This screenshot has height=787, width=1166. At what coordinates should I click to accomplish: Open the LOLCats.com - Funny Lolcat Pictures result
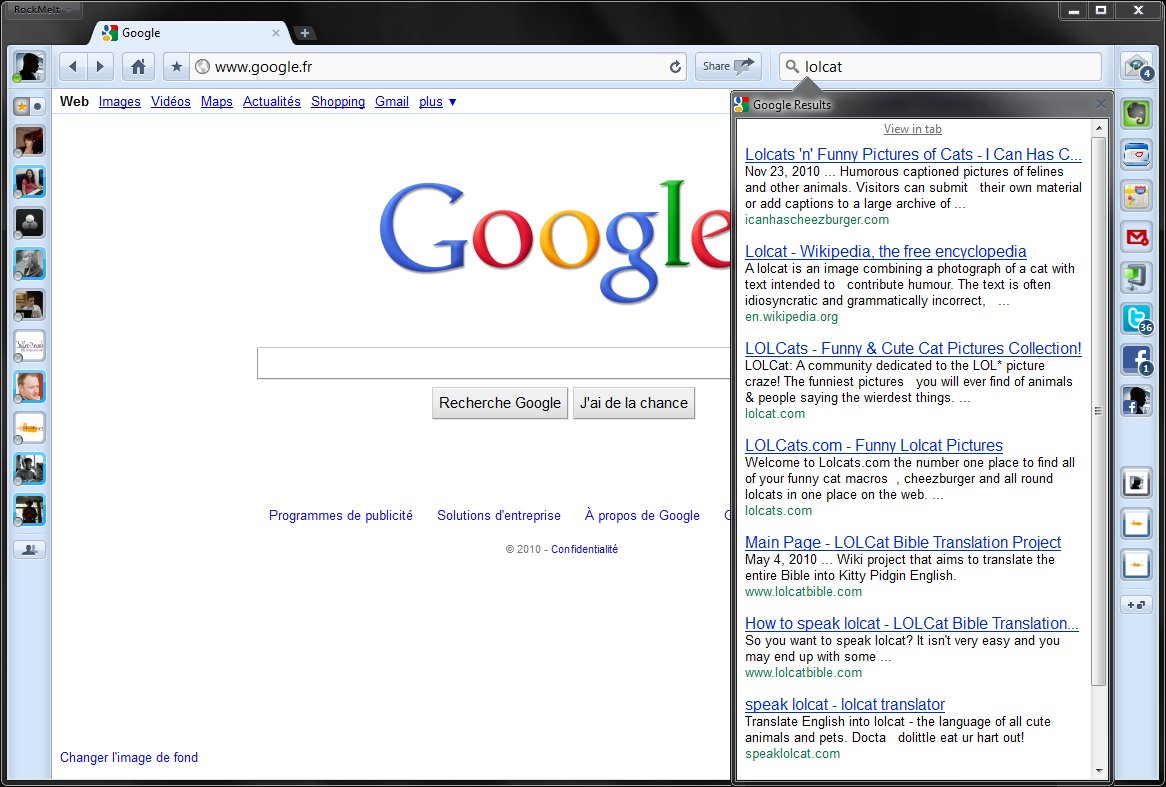point(874,446)
